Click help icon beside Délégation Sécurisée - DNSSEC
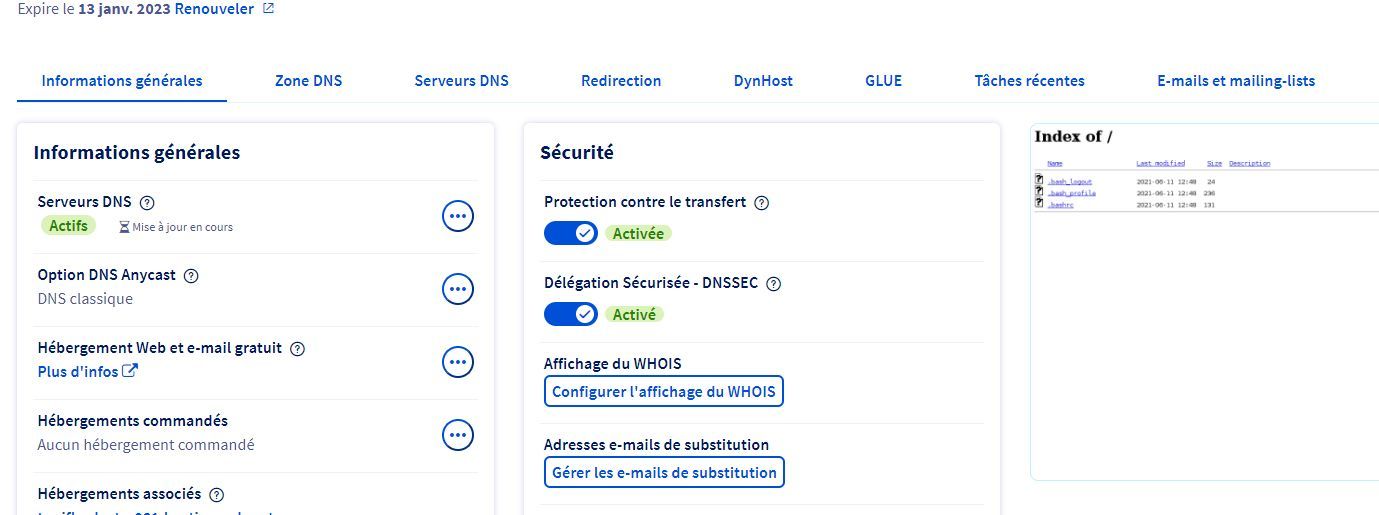This screenshot has height=515, width=1379. 773,283
